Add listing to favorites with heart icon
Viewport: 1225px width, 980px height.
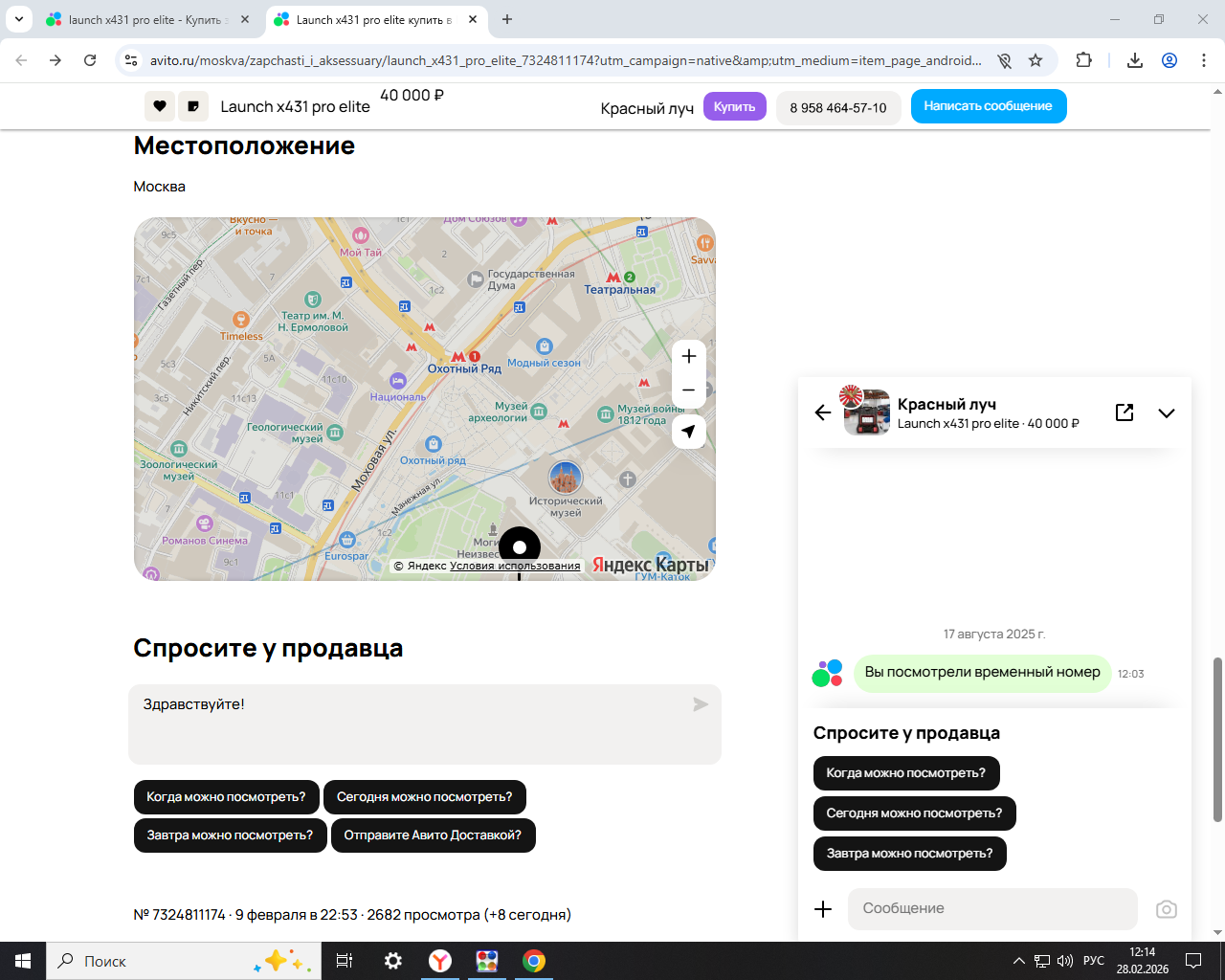160,106
